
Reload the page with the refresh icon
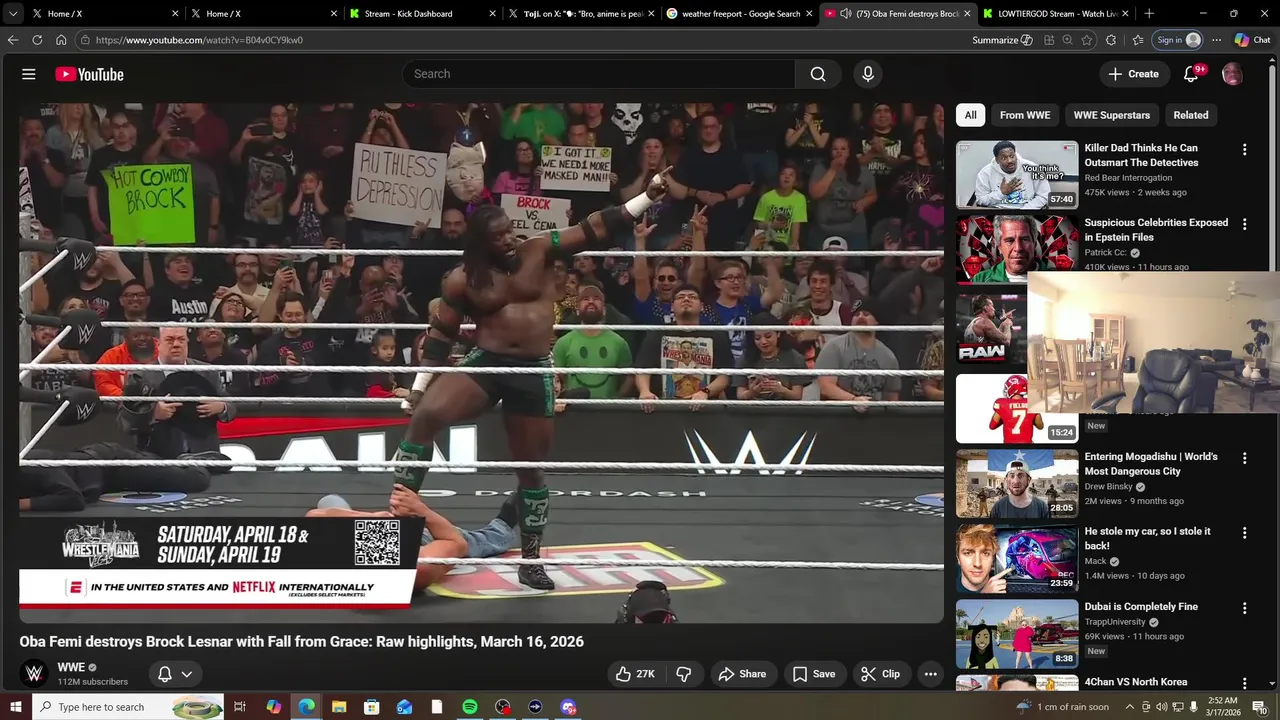37,40
